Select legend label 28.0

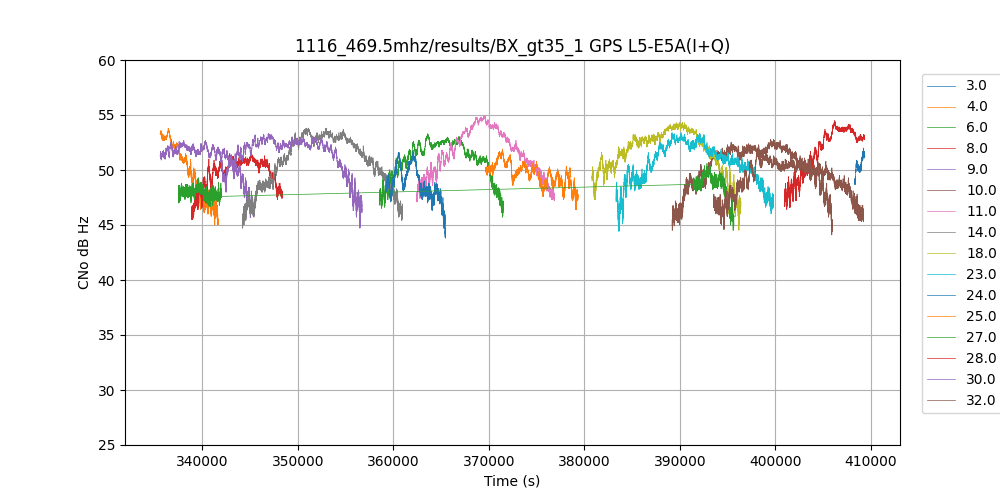(981, 359)
